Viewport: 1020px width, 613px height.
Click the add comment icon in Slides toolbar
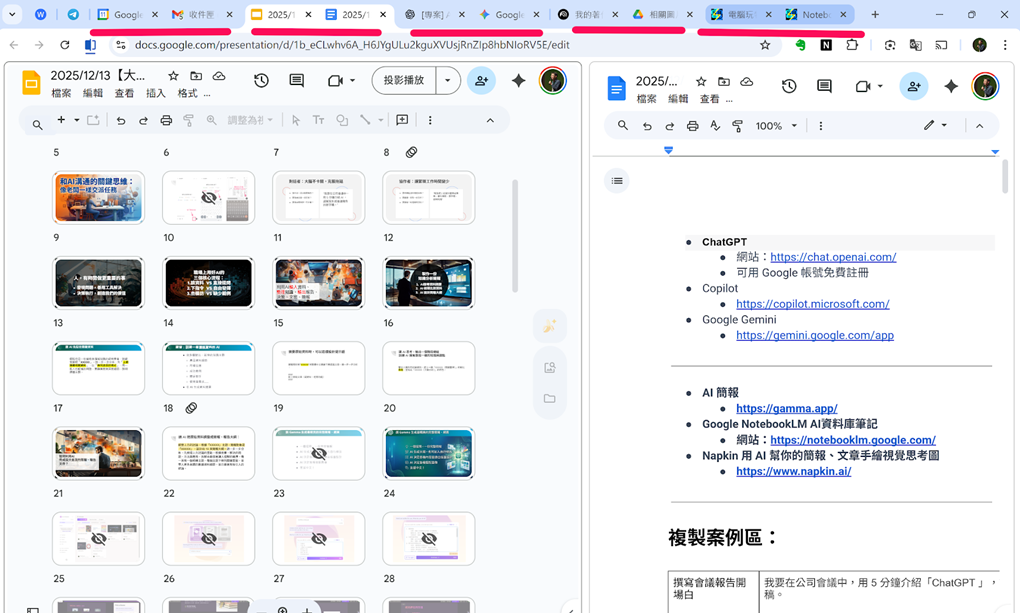pos(402,120)
